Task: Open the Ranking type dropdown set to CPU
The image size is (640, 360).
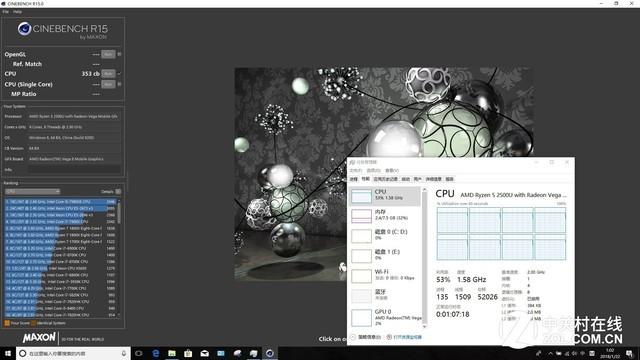Action: [32, 191]
